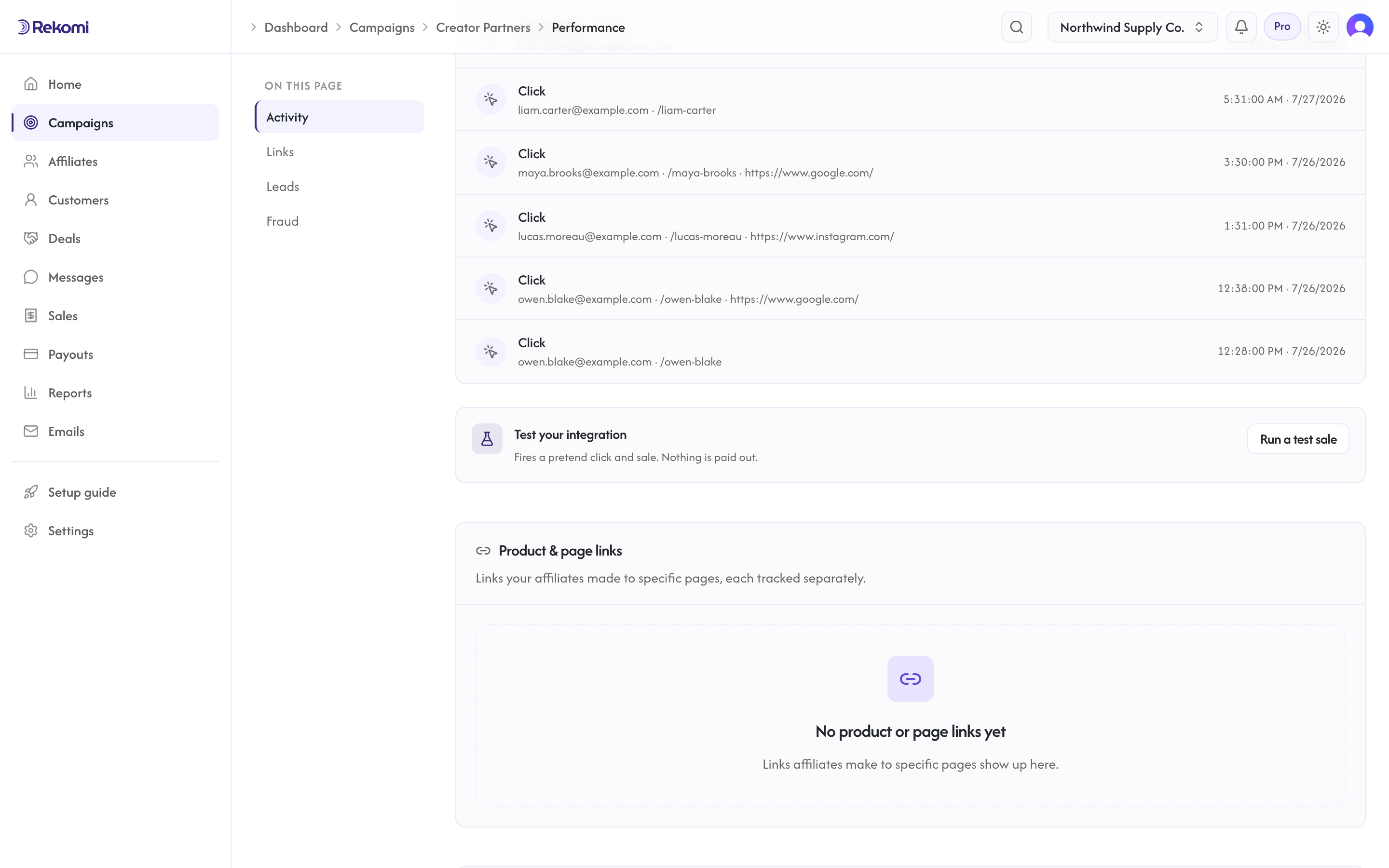
Task: Go to Creator Partners breadcrumb
Action: (x=483, y=27)
